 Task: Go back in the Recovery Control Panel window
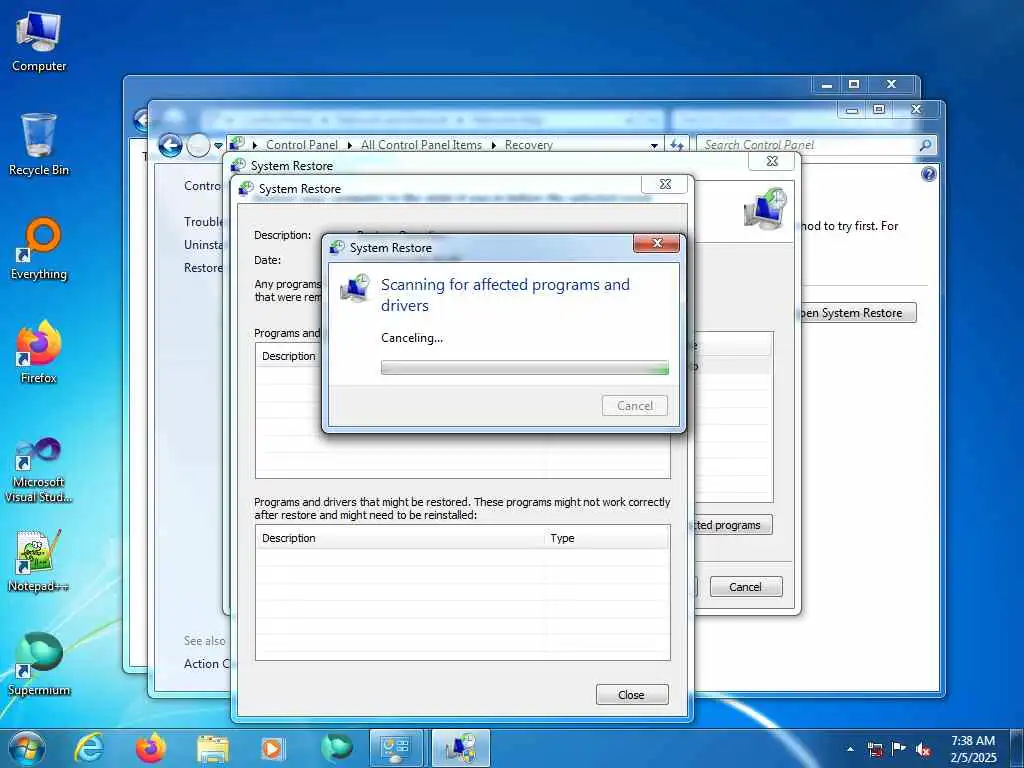click(x=170, y=145)
